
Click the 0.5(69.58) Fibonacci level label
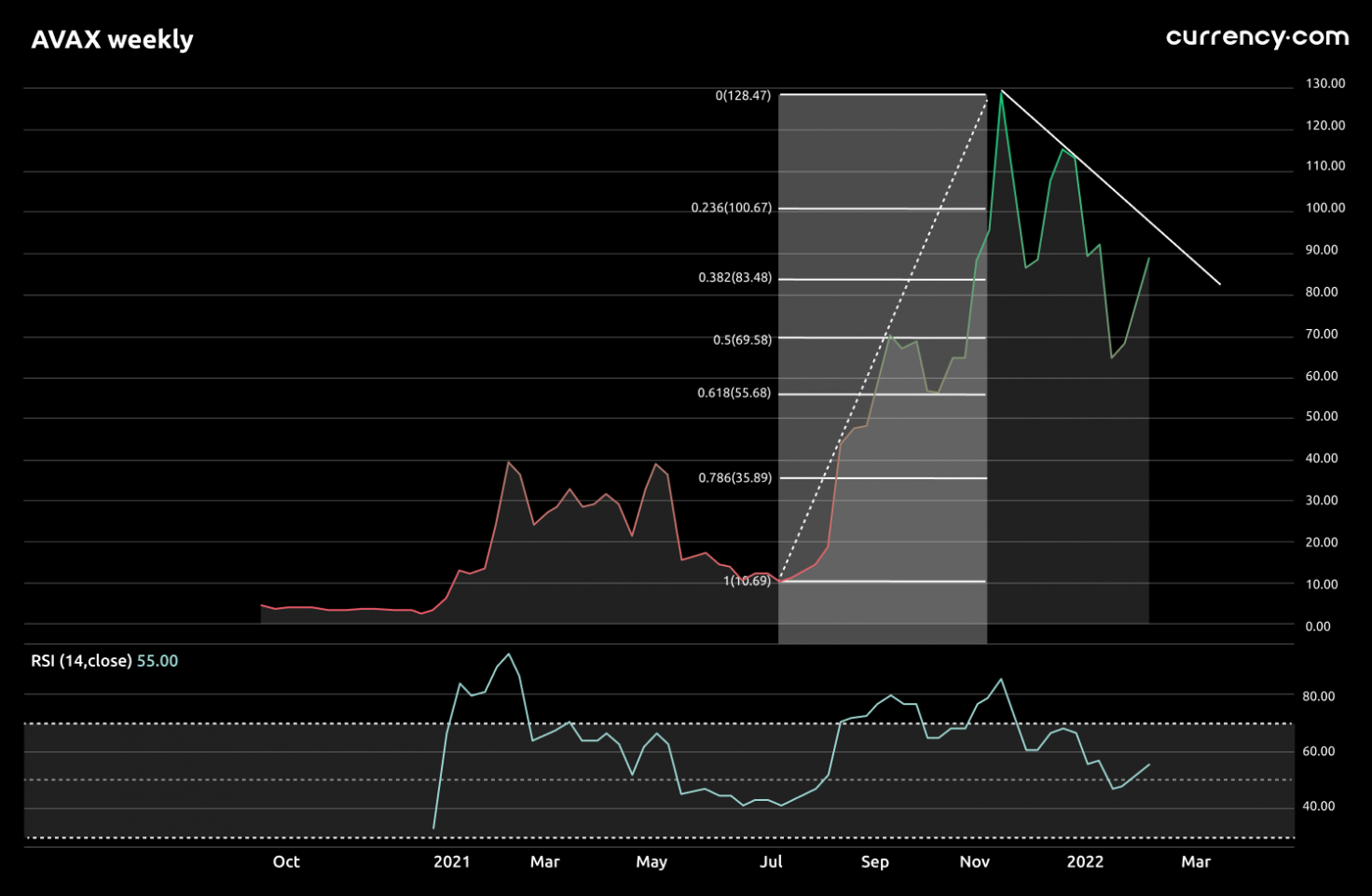click(742, 339)
